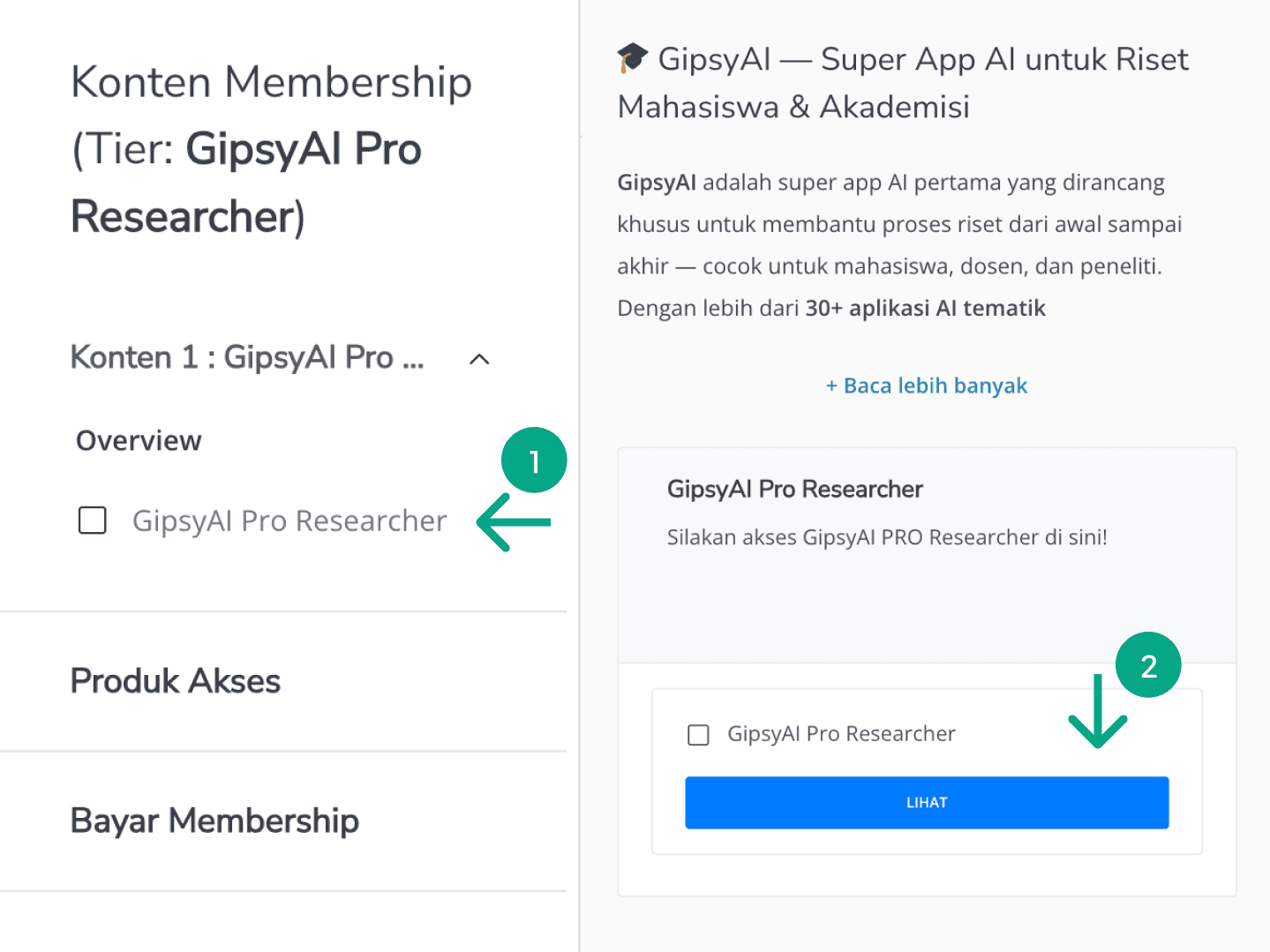Expand the Baca lebih banyak description
Screen dimensions: 1270x952
[x=926, y=386]
